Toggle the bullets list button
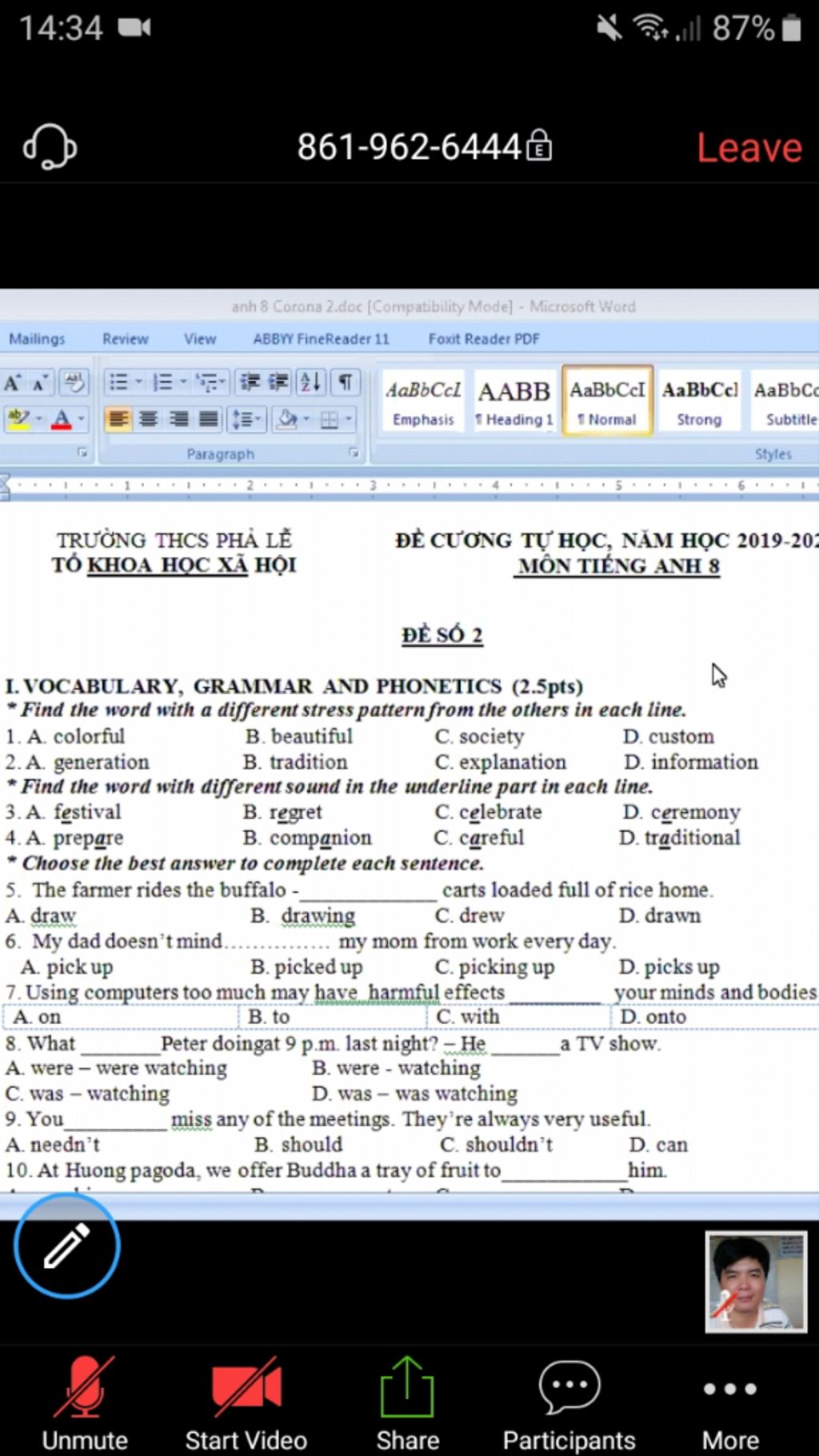Screen dimensions: 819x1456 [118, 382]
